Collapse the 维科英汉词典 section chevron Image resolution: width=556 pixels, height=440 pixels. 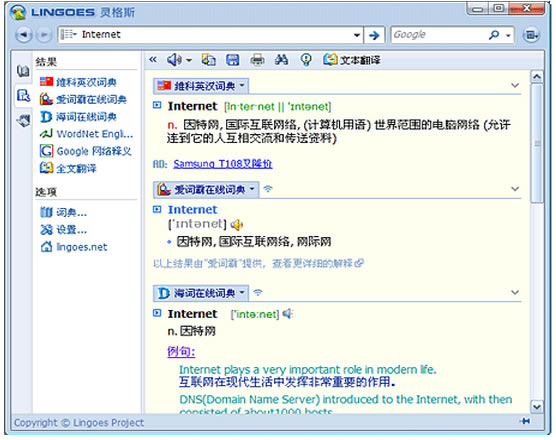coord(515,85)
